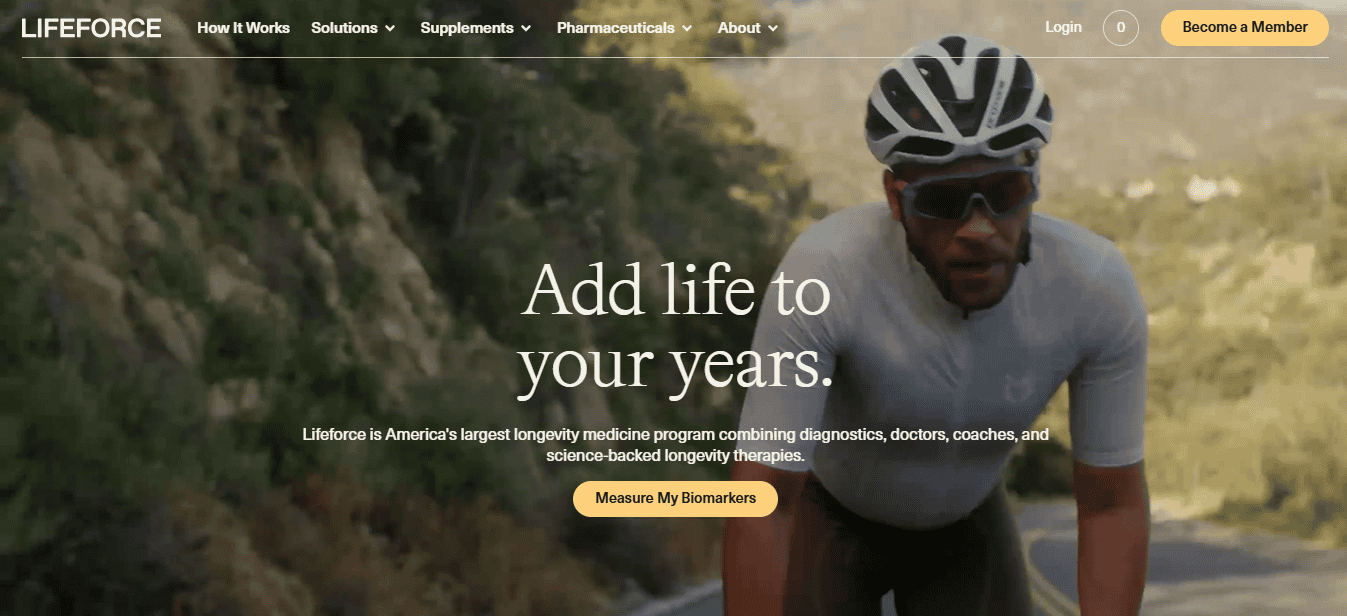Screen dimensions: 1347x616
Task: Open the How It Works page
Action: (x=243, y=28)
